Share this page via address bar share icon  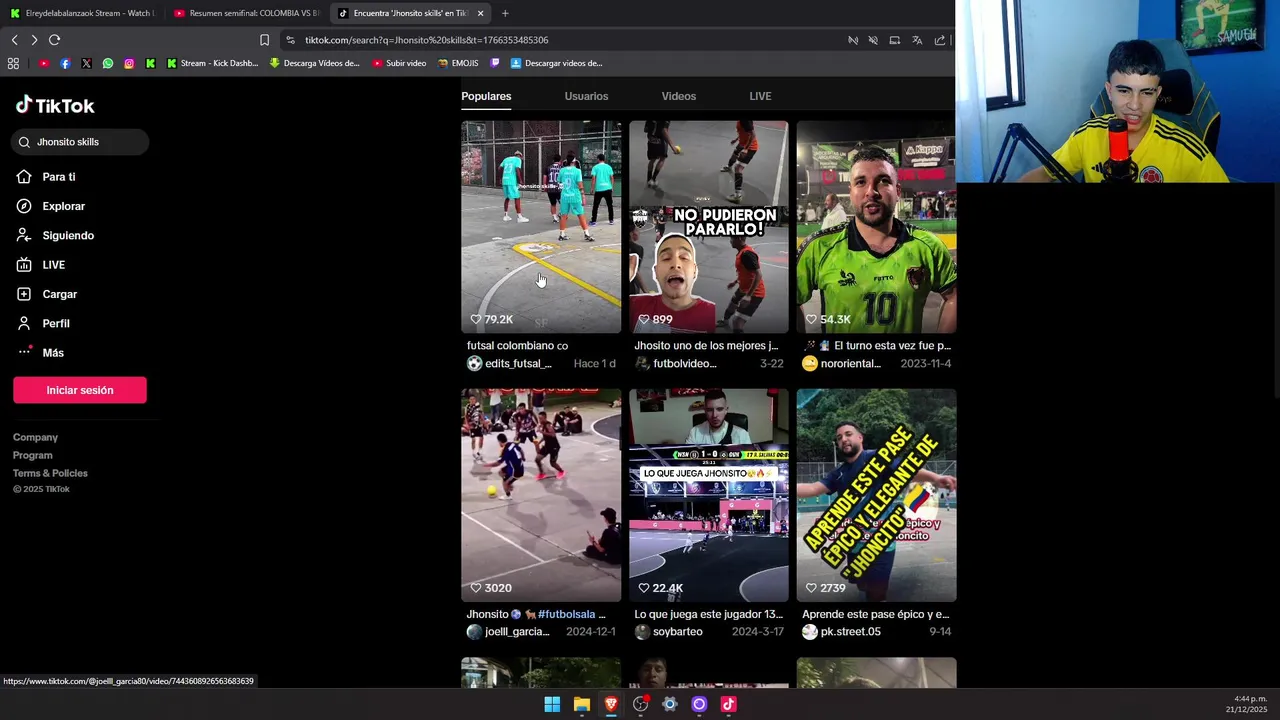tap(940, 40)
